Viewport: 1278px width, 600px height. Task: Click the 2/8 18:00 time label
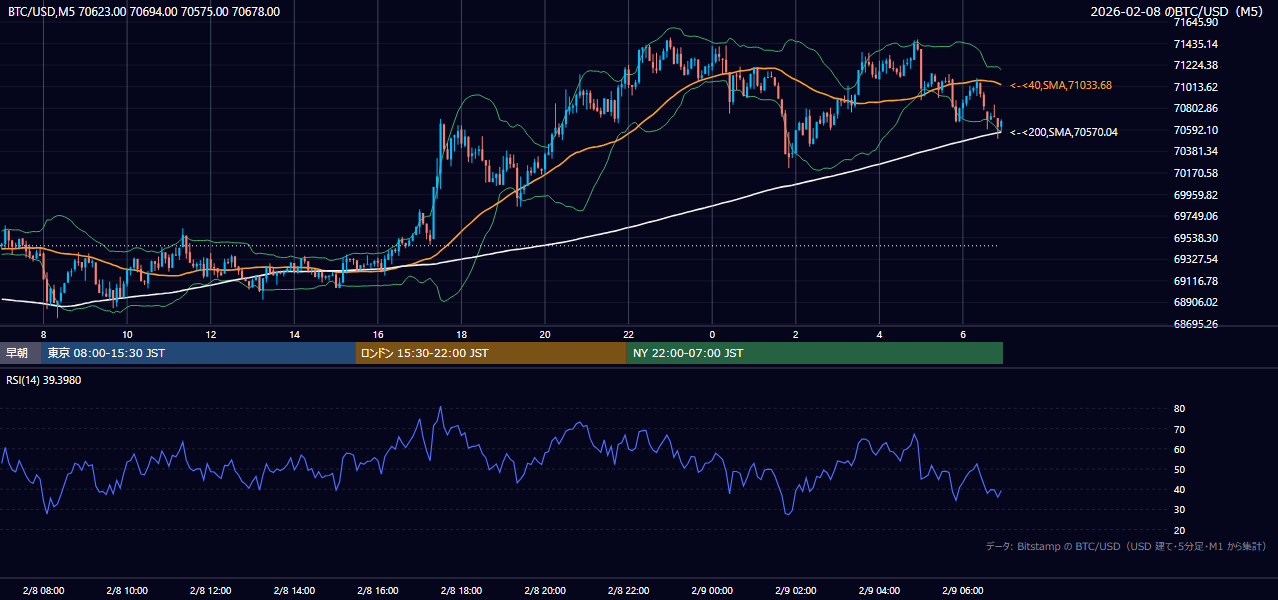tap(461, 591)
